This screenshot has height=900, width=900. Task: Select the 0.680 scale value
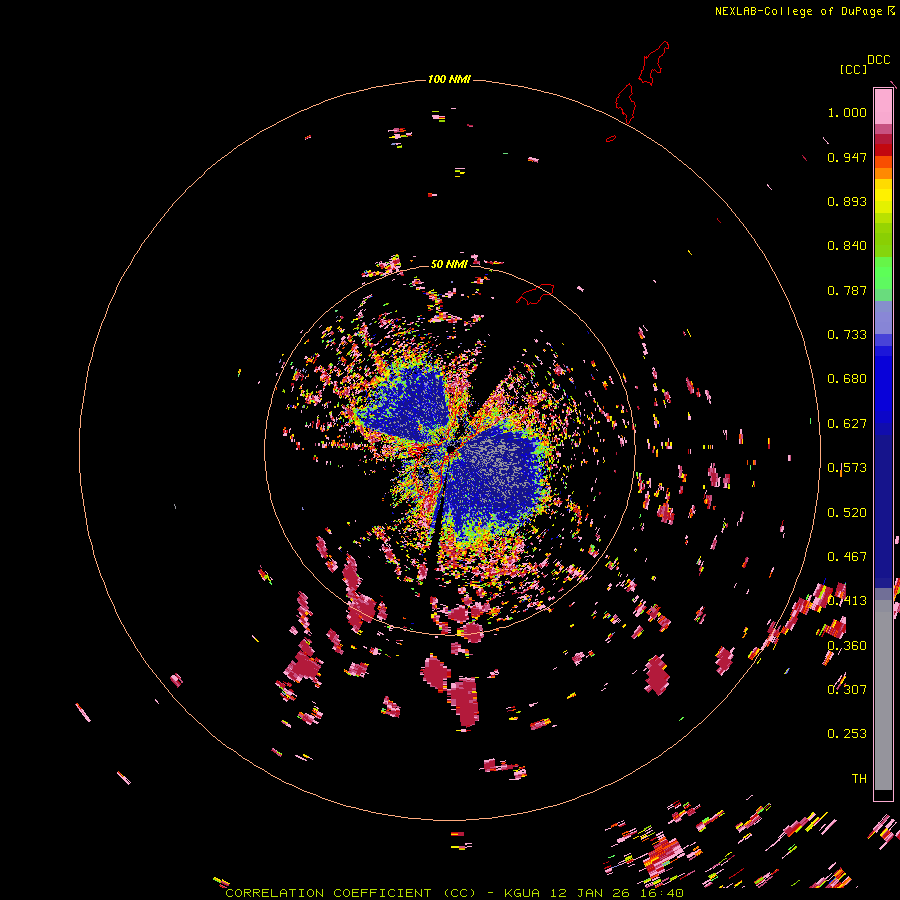[x=847, y=379]
